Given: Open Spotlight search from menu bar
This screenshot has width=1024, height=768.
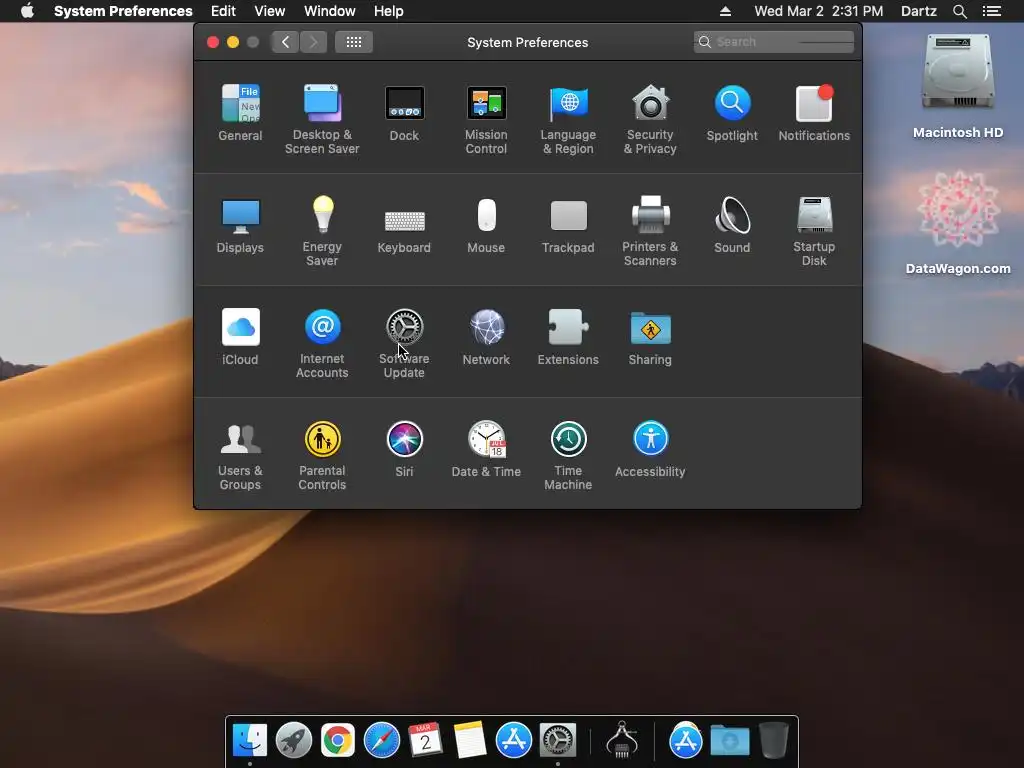Looking at the screenshot, I should [x=959, y=11].
